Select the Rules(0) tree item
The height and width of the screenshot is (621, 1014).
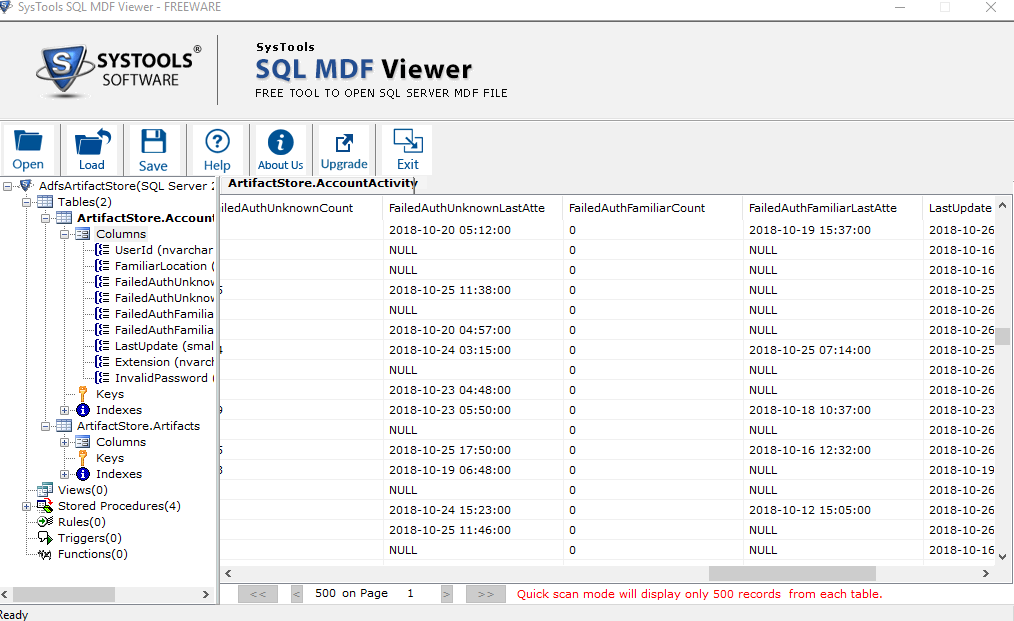[81, 522]
